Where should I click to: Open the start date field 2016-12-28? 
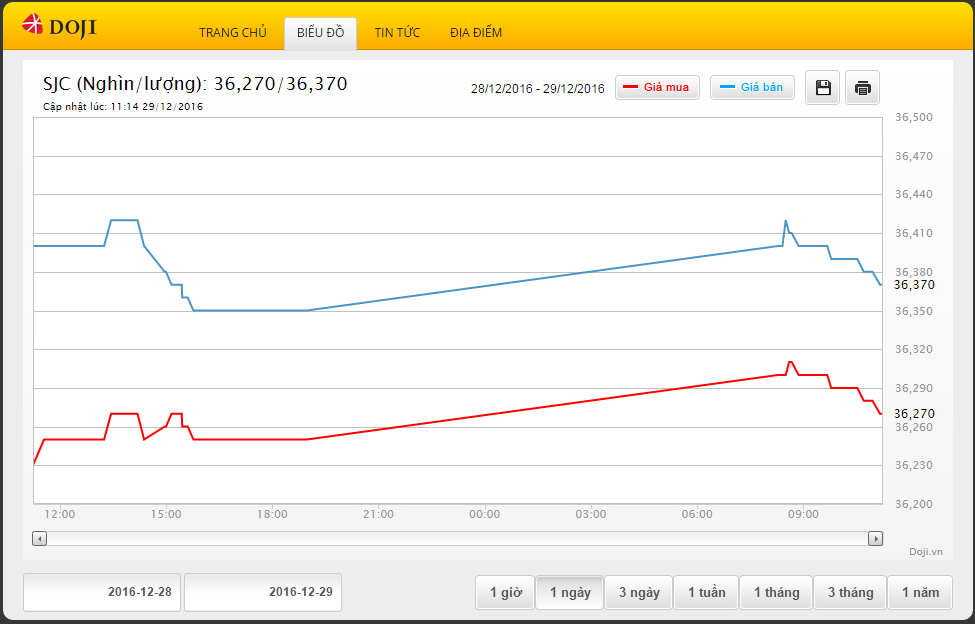(102, 592)
